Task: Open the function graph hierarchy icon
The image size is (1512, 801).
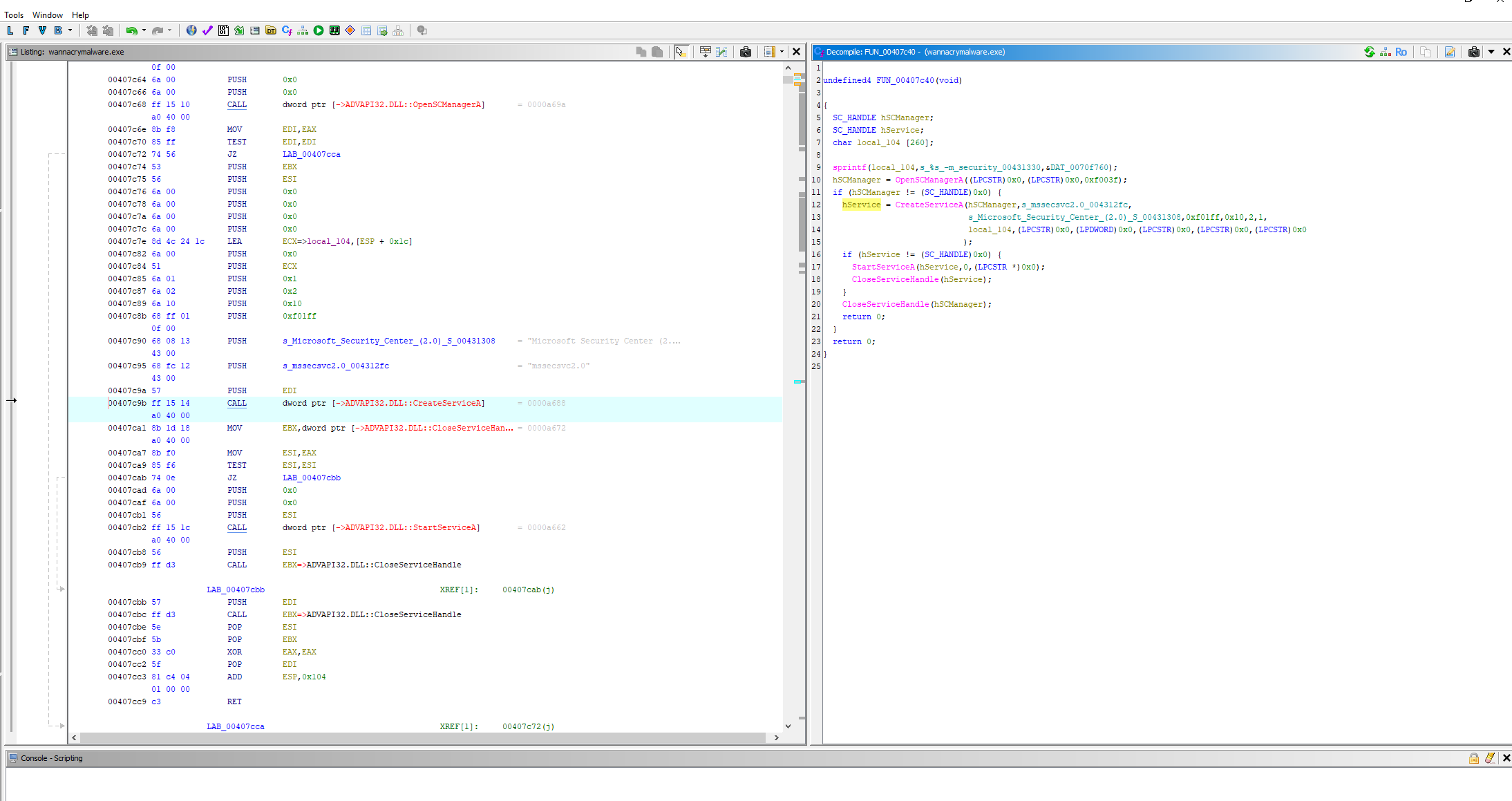Action: coord(303,30)
